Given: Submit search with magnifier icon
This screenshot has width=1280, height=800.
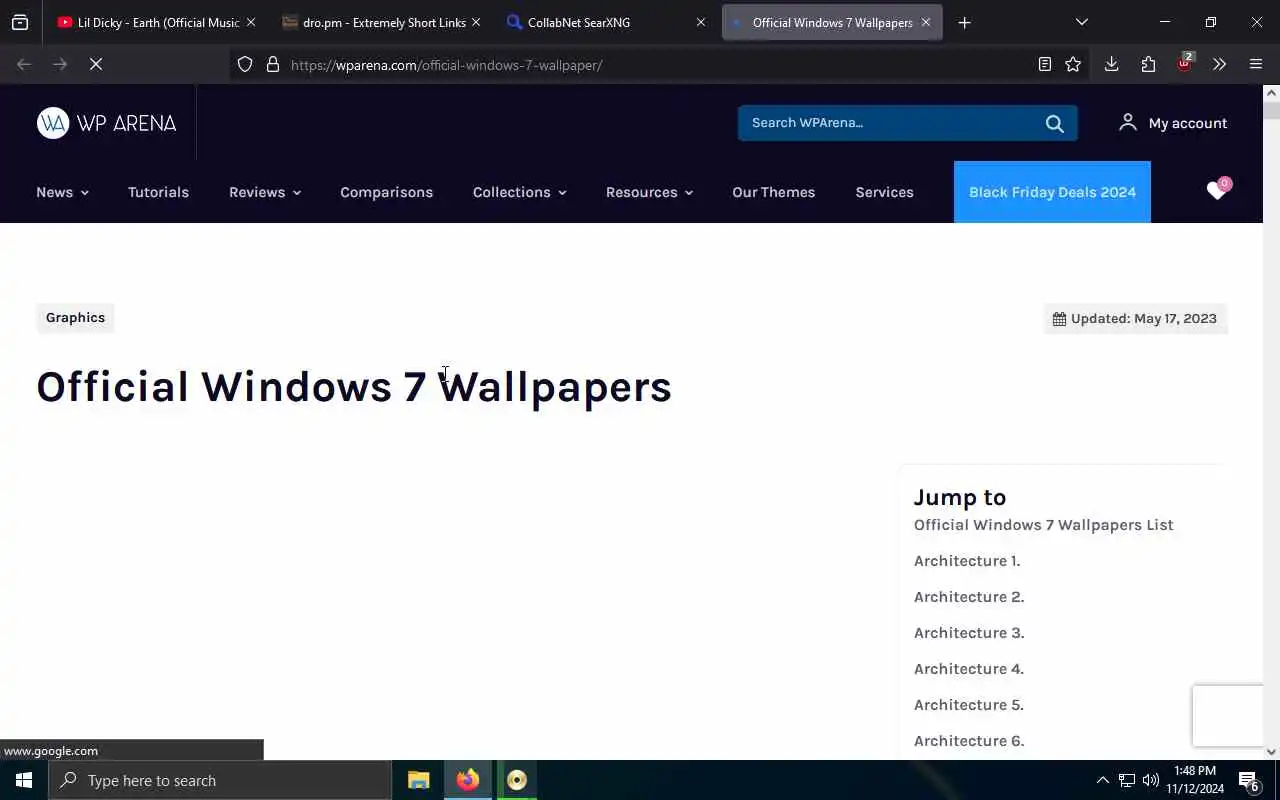Looking at the screenshot, I should (x=1054, y=123).
